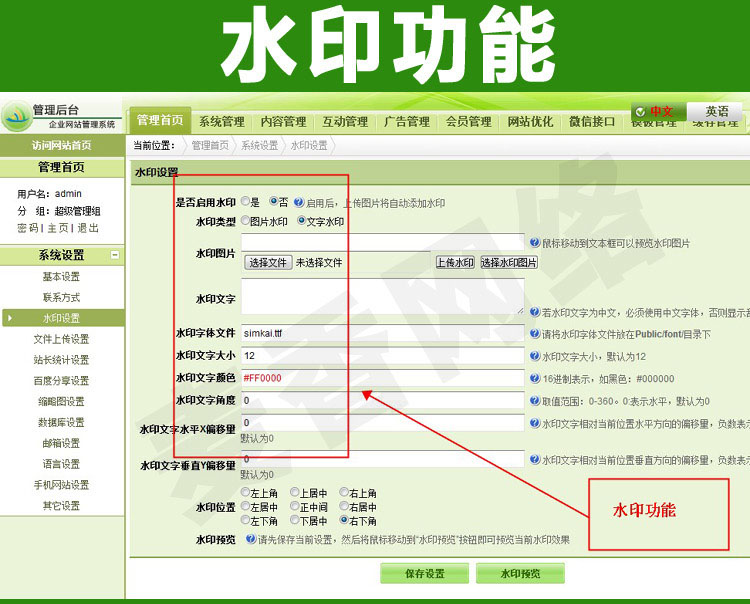
Task: Click the 上传水印 button
Action: [455, 262]
